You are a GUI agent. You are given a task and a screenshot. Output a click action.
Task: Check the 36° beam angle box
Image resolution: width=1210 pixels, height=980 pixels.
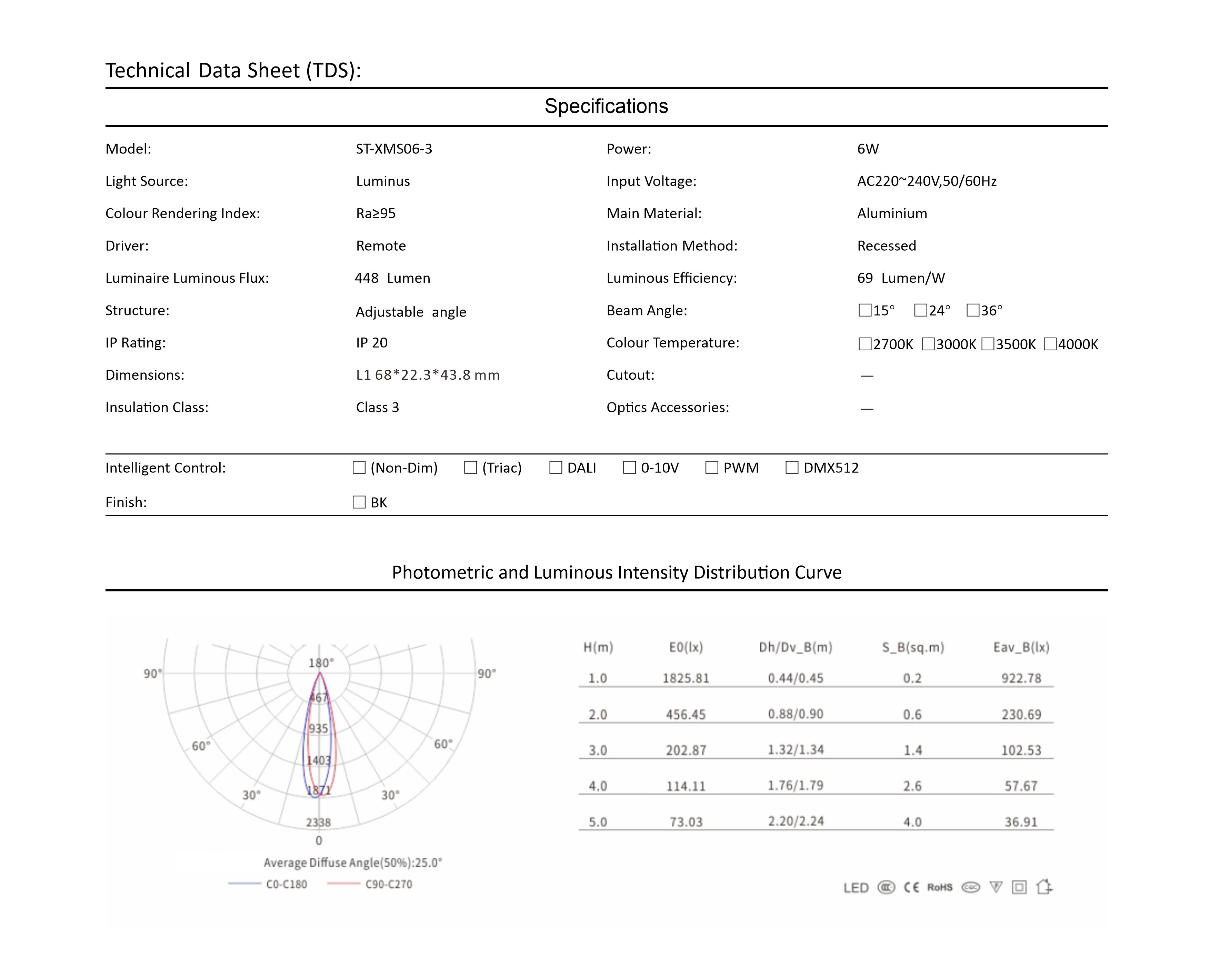973,310
